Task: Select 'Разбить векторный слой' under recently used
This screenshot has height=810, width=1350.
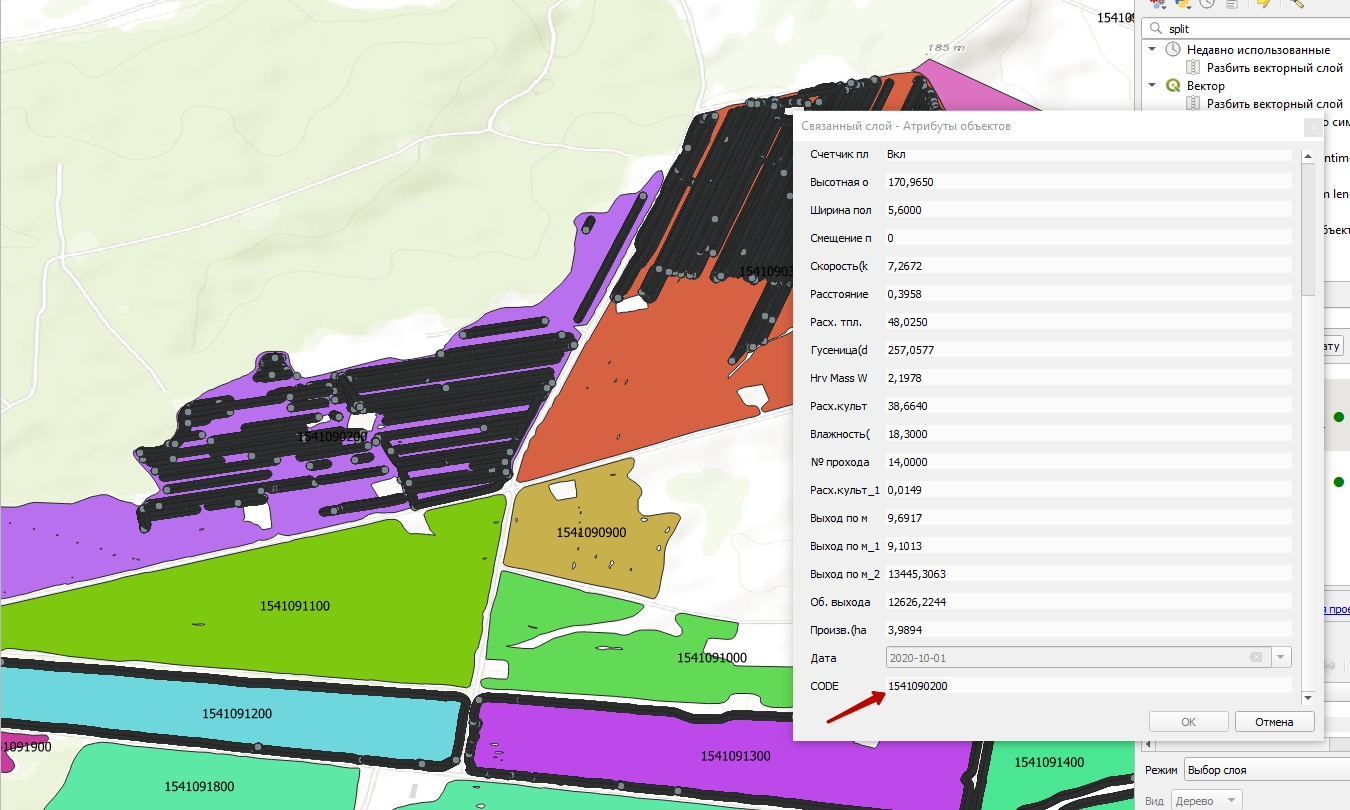Action: (x=1274, y=68)
